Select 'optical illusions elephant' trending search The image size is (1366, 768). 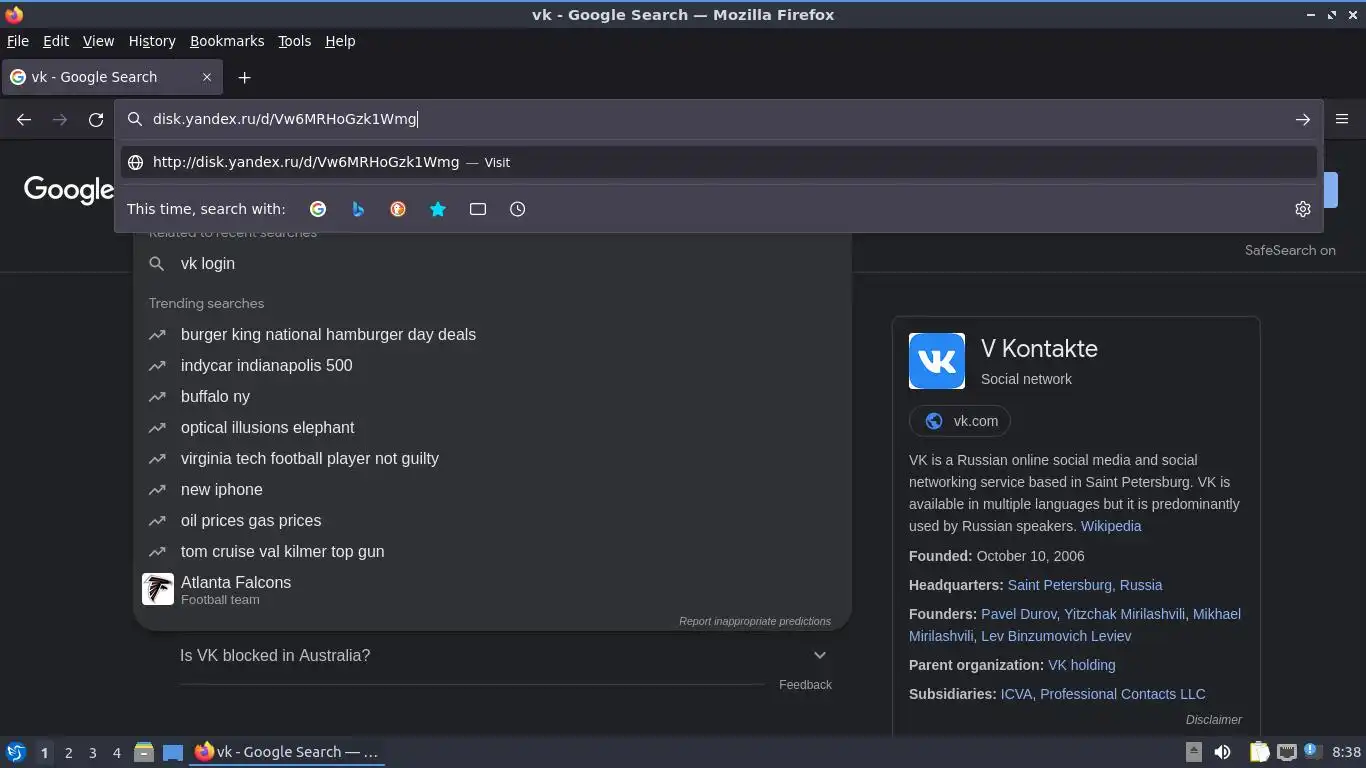coord(492,427)
